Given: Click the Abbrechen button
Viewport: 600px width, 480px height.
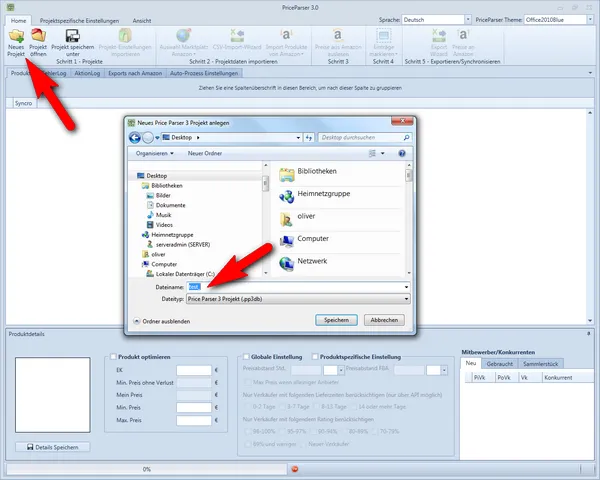Looking at the screenshot, I should [384, 320].
